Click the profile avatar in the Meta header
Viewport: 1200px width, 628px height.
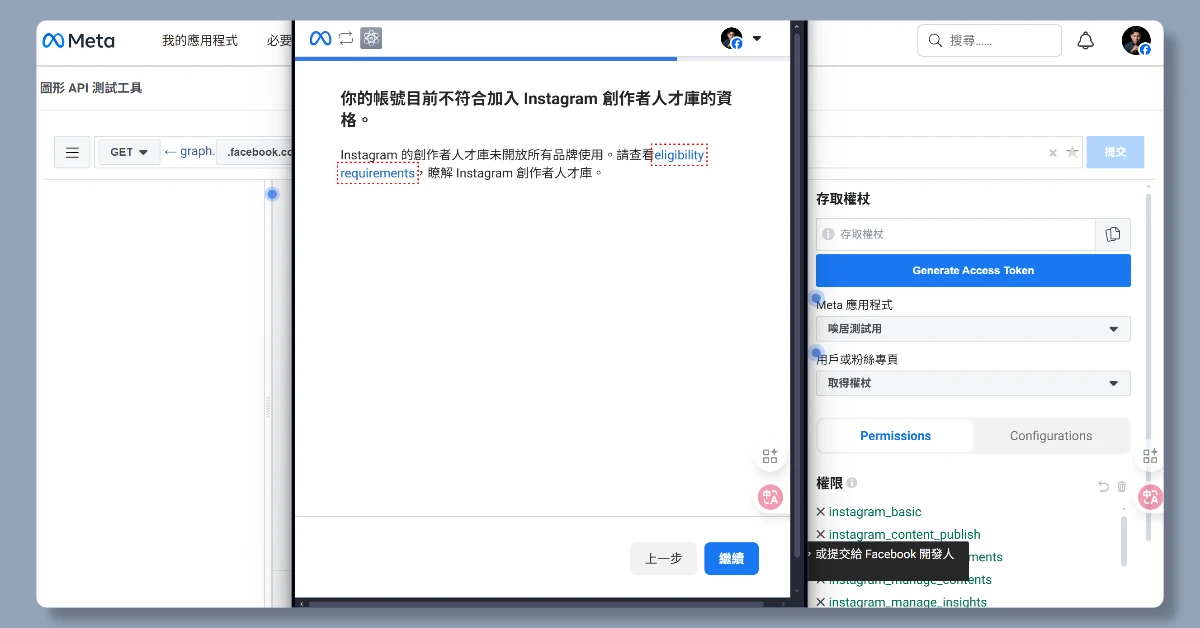tap(1136, 41)
